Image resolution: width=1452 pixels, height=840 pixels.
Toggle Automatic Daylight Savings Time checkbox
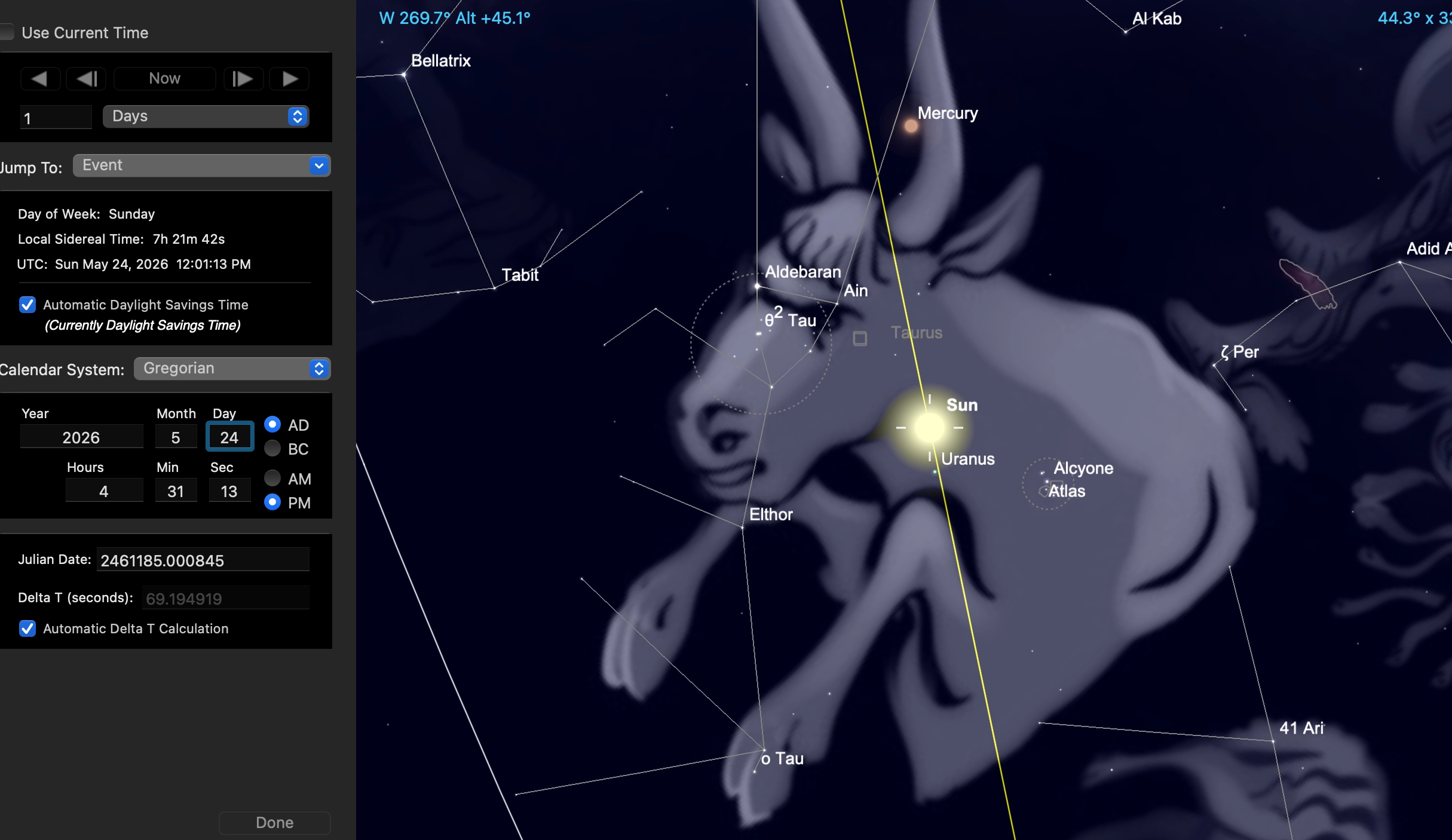pyautogui.click(x=27, y=305)
